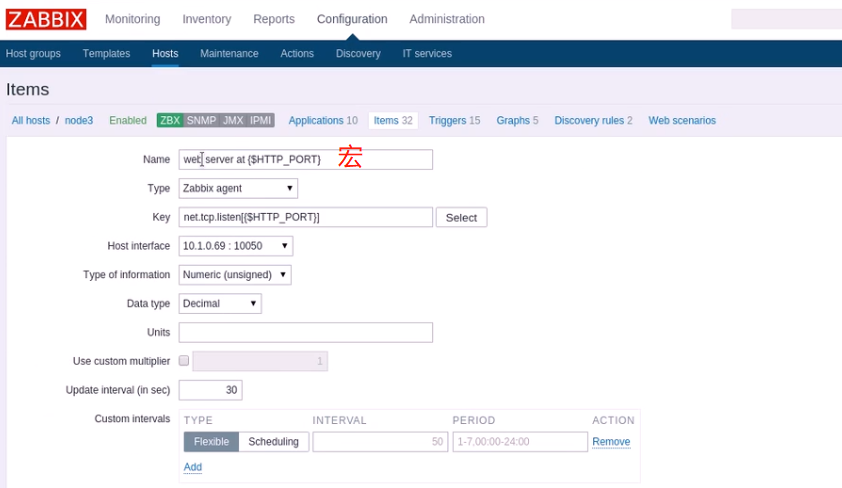
Task: Enable Use custom multiplier checkbox
Action: [x=184, y=361]
